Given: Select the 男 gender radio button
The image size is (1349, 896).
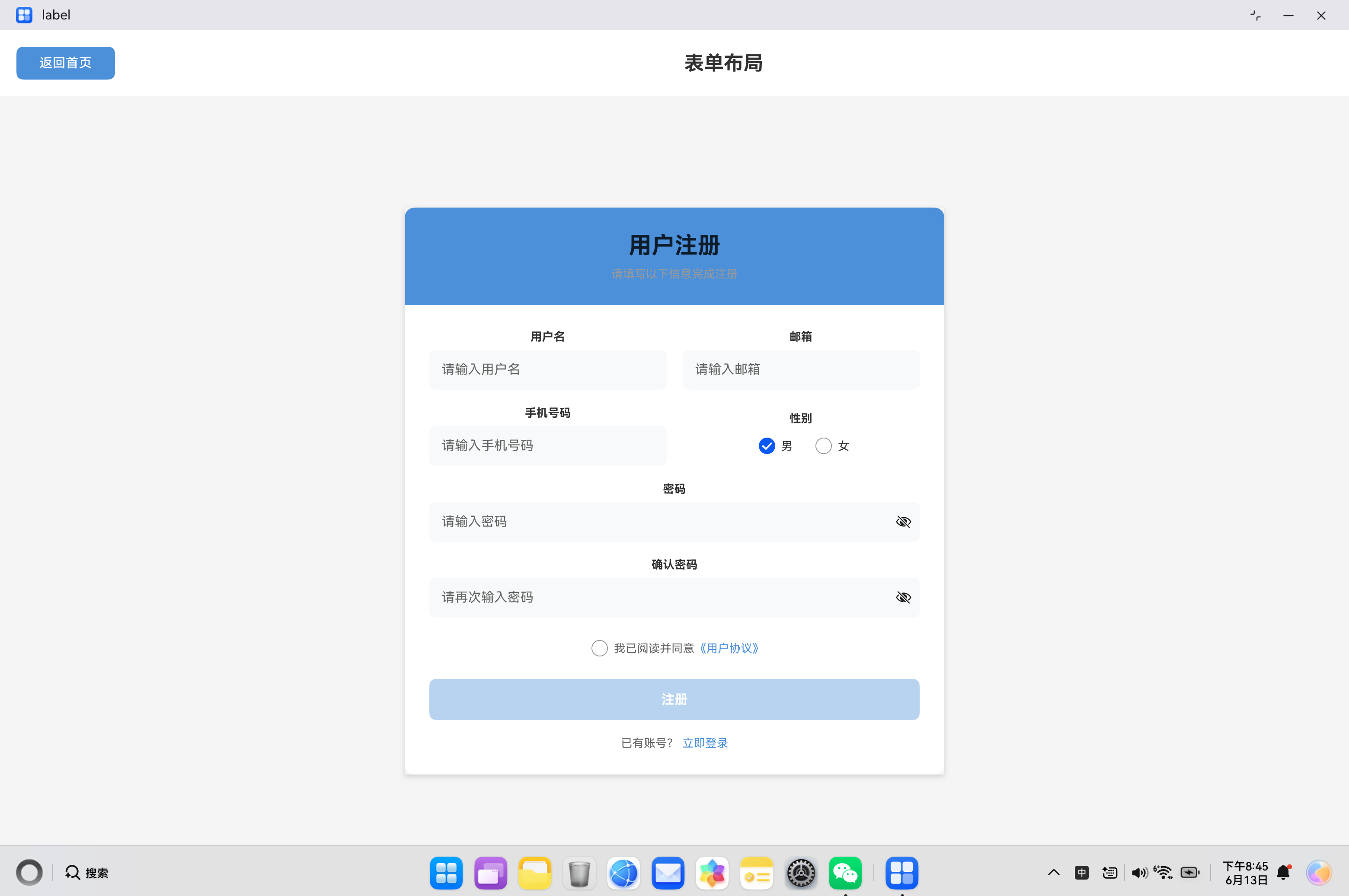Looking at the screenshot, I should click(x=767, y=446).
